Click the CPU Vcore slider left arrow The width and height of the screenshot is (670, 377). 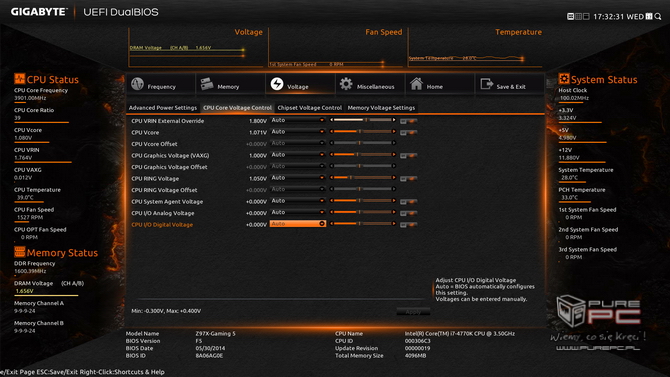[331, 132]
